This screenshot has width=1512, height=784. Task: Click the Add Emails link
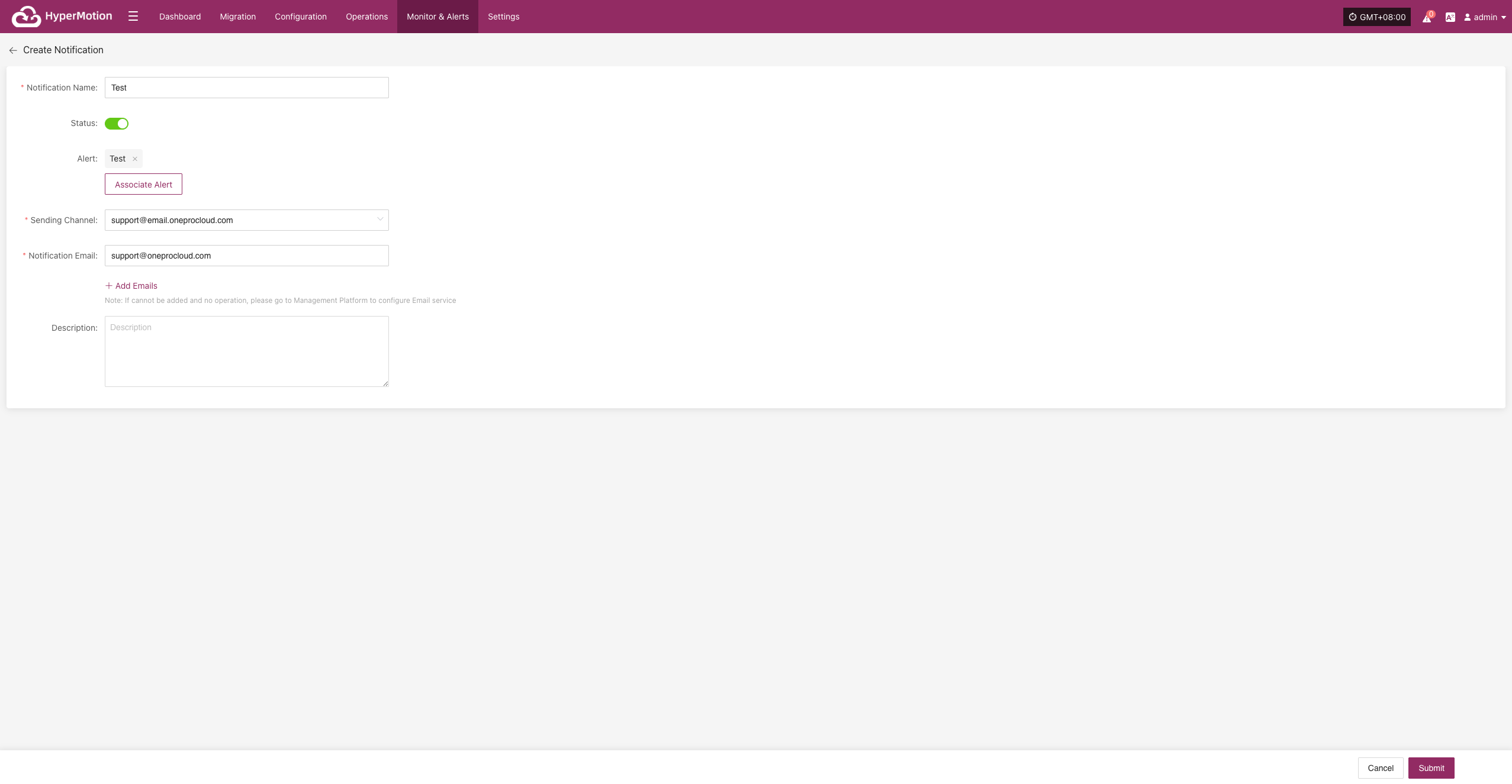pos(131,286)
